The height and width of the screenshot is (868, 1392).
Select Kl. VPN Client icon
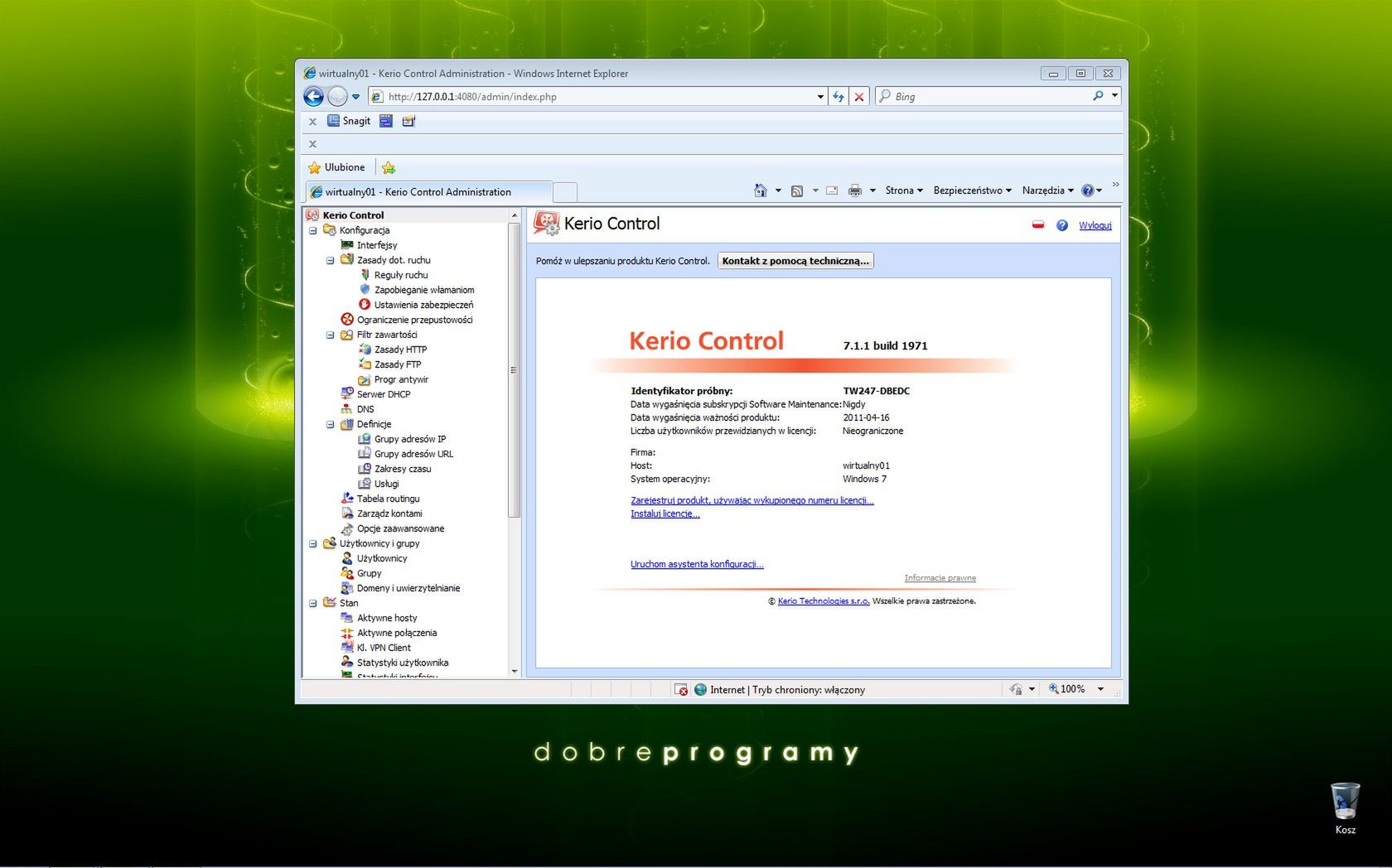point(347,648)
